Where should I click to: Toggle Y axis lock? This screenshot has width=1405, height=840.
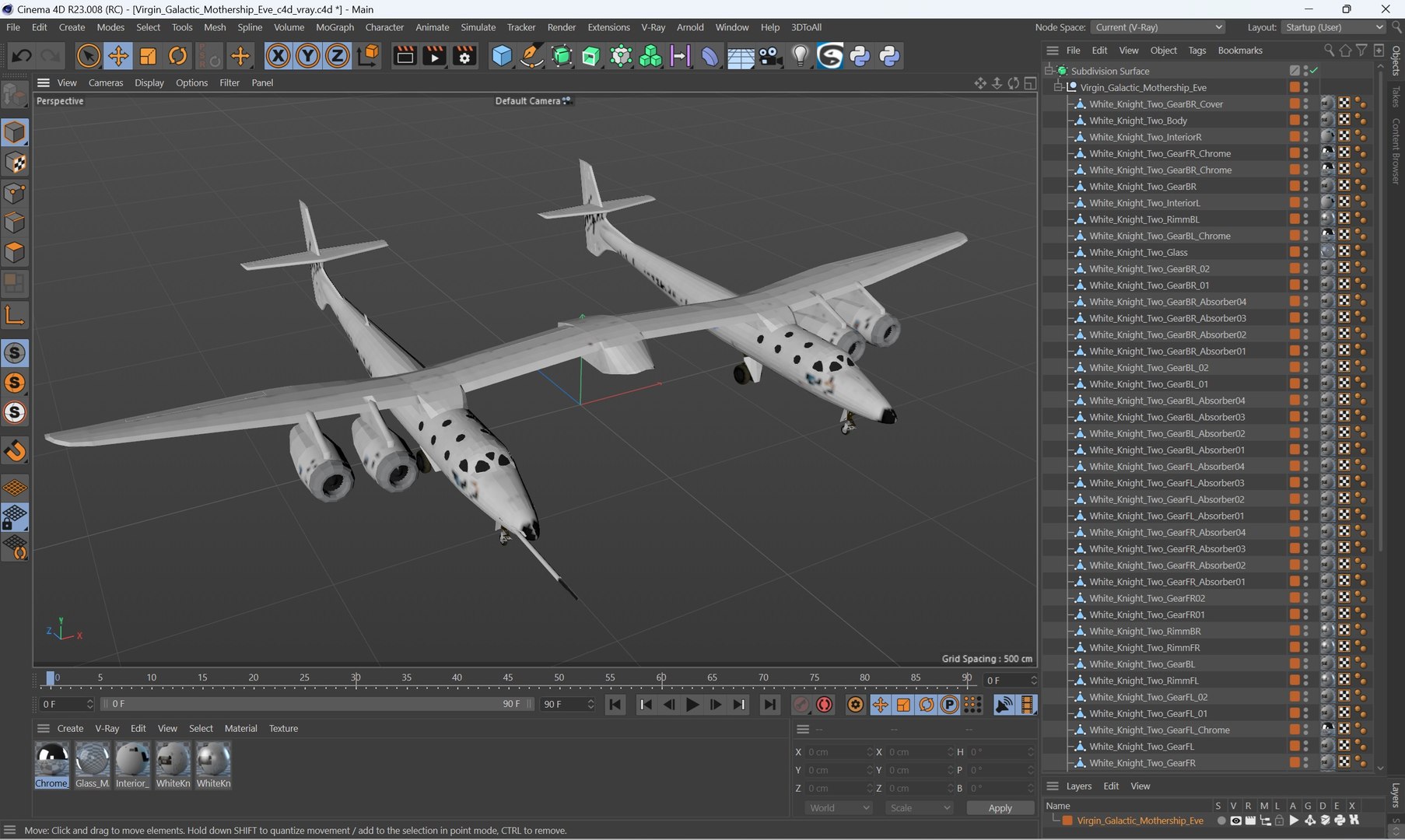pos(308,55)
